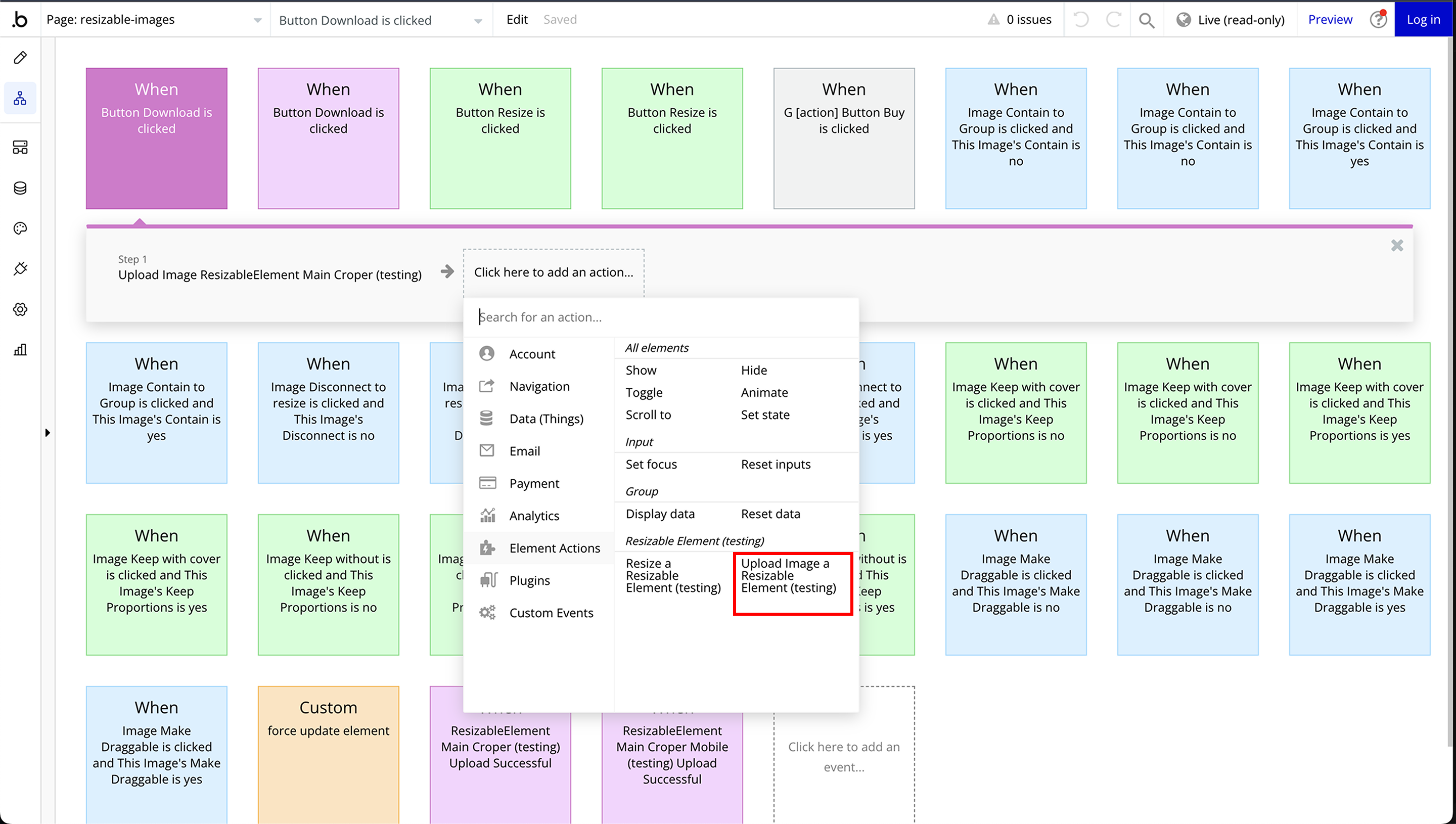Expand the left sidebar arrow
This screenshot has width=1456, height=824.
click(x=48, y=433)
